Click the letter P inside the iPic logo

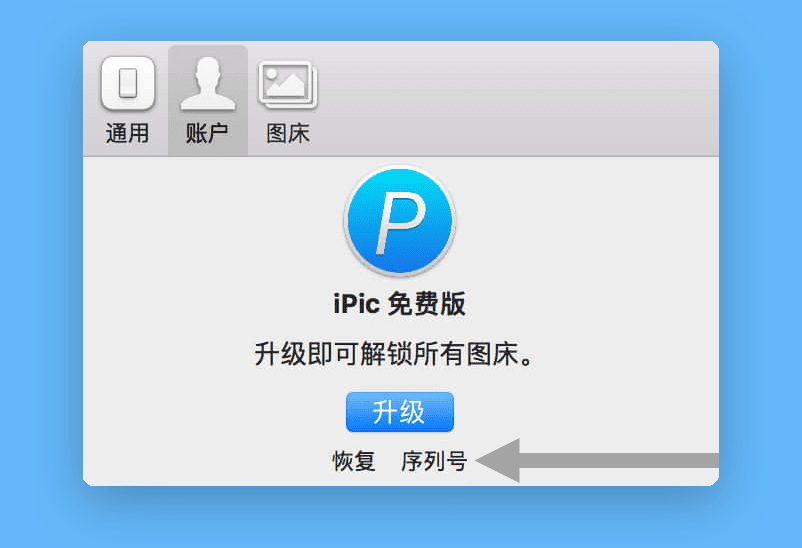(x=398, y=224)
